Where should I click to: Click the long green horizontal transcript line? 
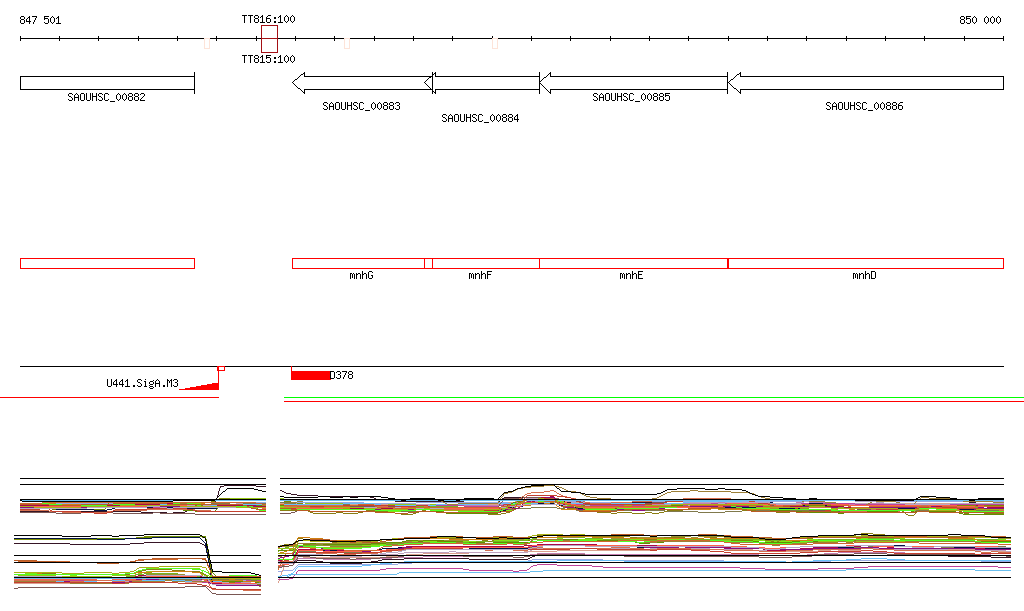tap(654, 397)
